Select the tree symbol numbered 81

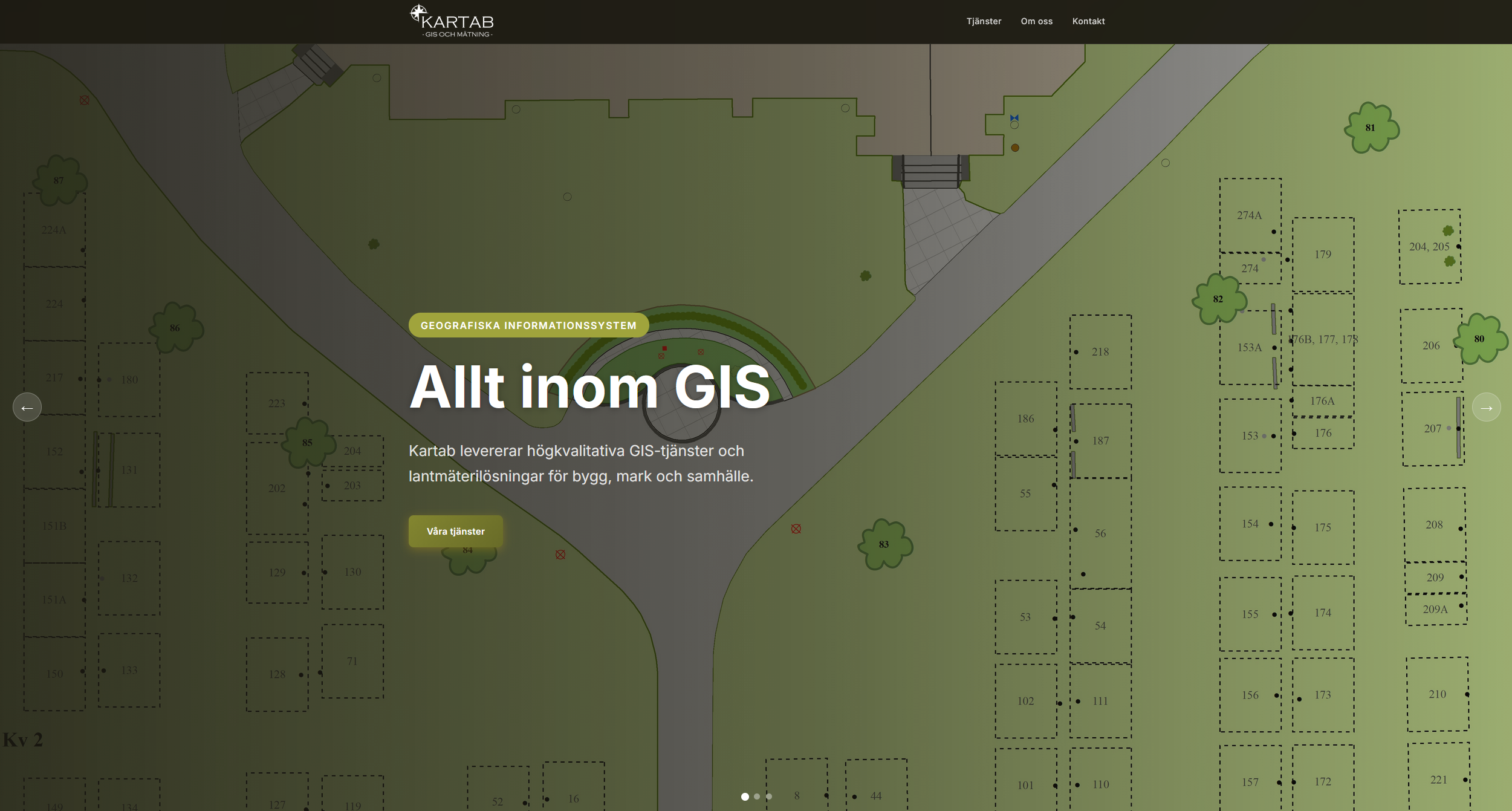[x=1371, y=128]
